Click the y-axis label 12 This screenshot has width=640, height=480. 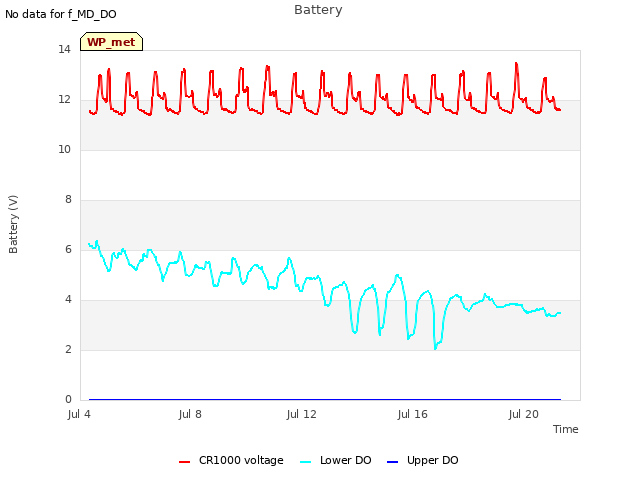click(64, 99)
